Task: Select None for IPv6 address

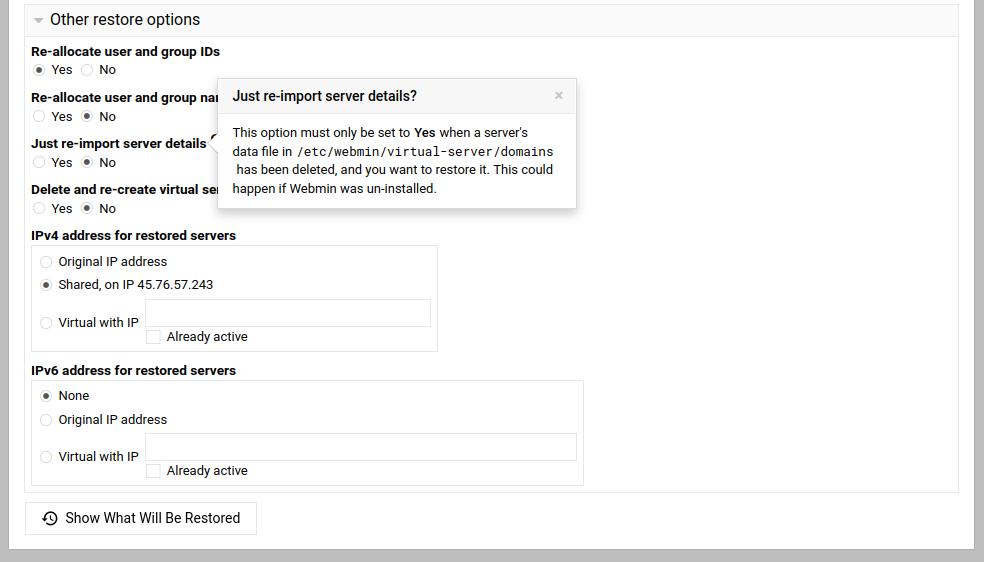Action: [46, 396]
